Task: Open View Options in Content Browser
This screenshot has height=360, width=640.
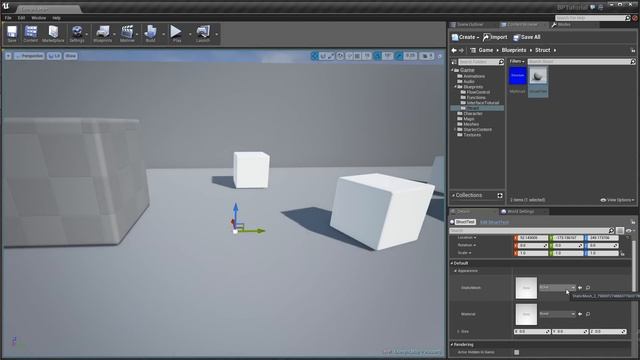Action: [x=617, y=200]
